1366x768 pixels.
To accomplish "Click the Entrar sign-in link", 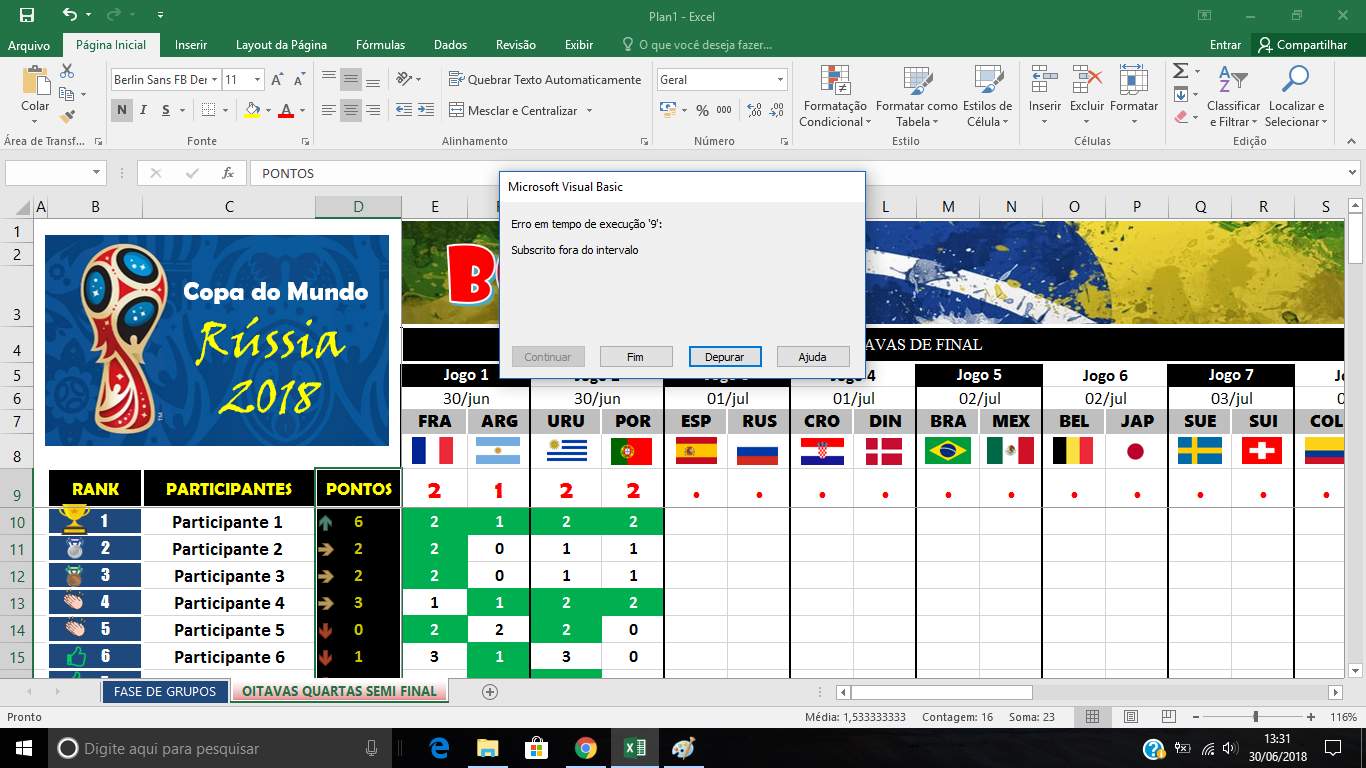I will (1225, 45).
